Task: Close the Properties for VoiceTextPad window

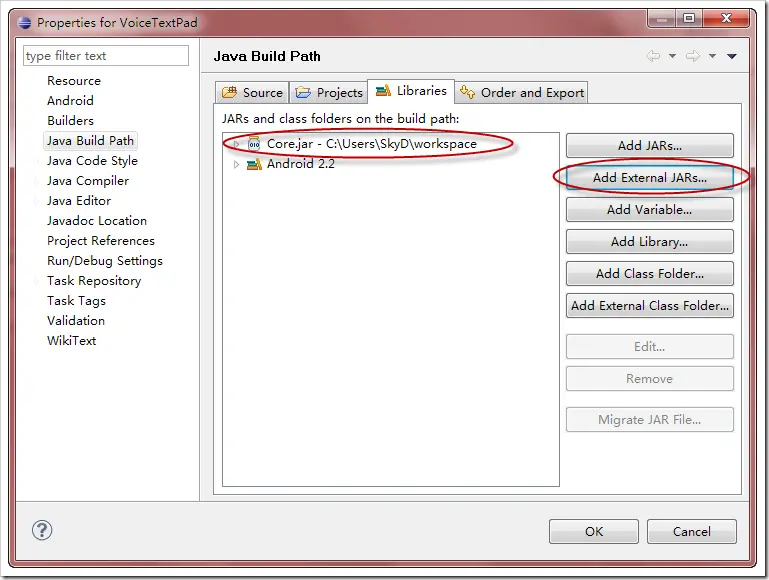Action: [x=726, y=19]
